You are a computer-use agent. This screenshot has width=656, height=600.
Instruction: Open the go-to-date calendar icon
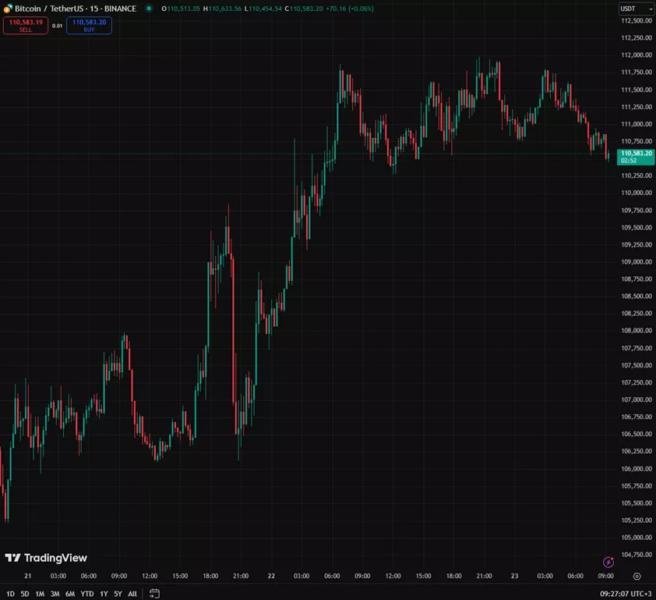tap(154, 593)
